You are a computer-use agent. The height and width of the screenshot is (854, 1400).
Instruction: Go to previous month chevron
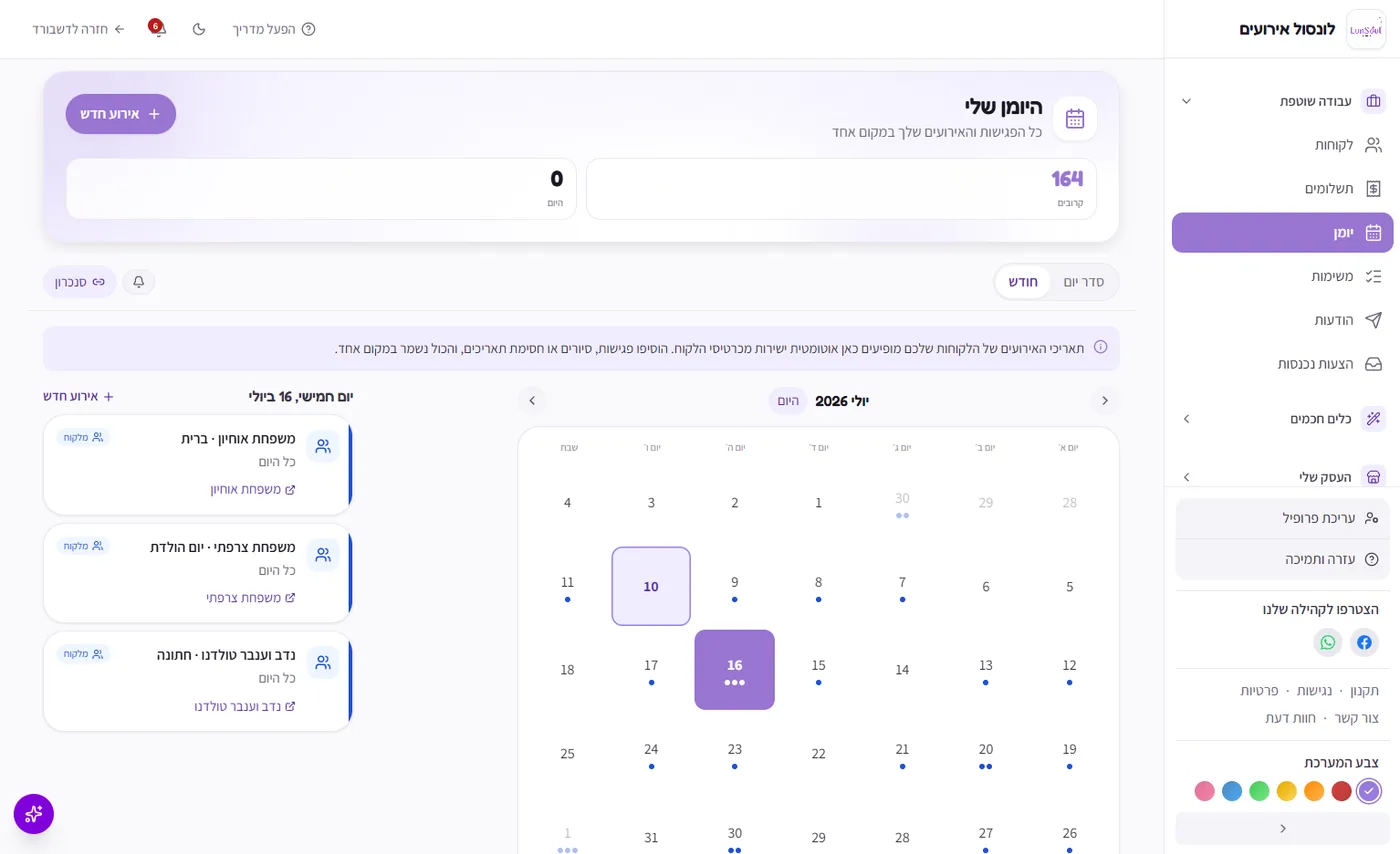[x=1105, y=401]
